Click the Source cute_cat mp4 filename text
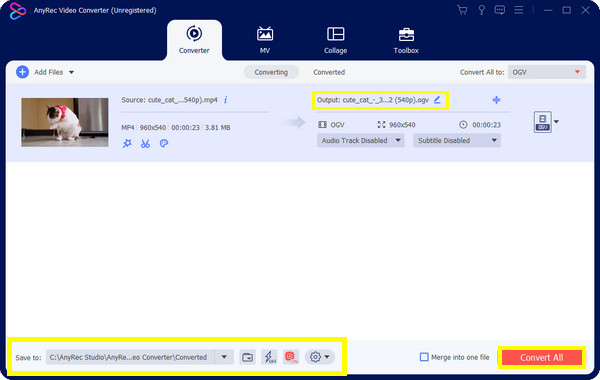Image resolution: width=600 pixels, height=380 pixels. pyautogui.click(x=183, y=100)
